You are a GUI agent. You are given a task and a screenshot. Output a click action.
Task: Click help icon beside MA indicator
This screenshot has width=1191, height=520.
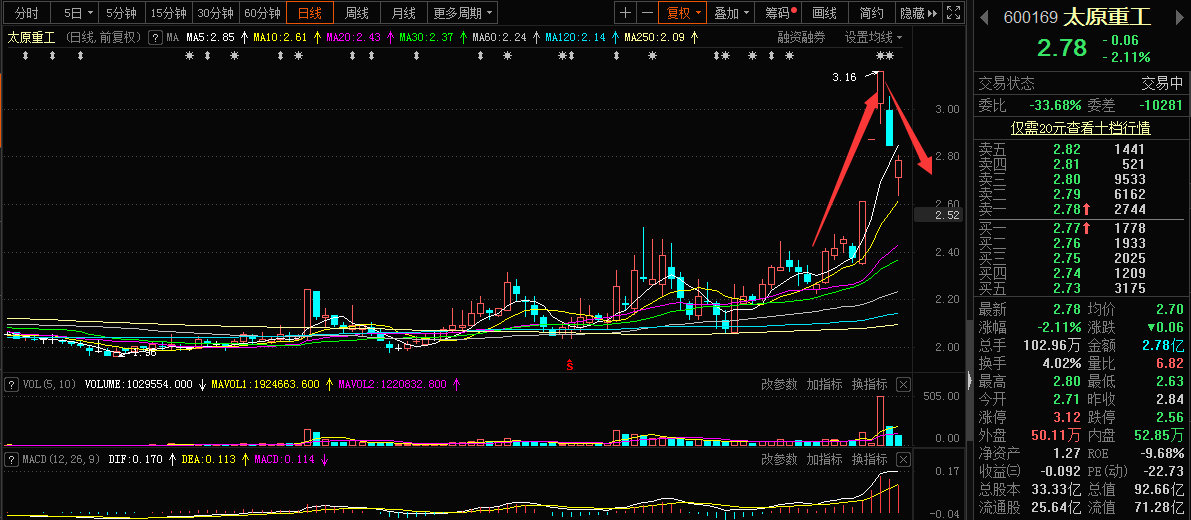(x=155, y=37)
